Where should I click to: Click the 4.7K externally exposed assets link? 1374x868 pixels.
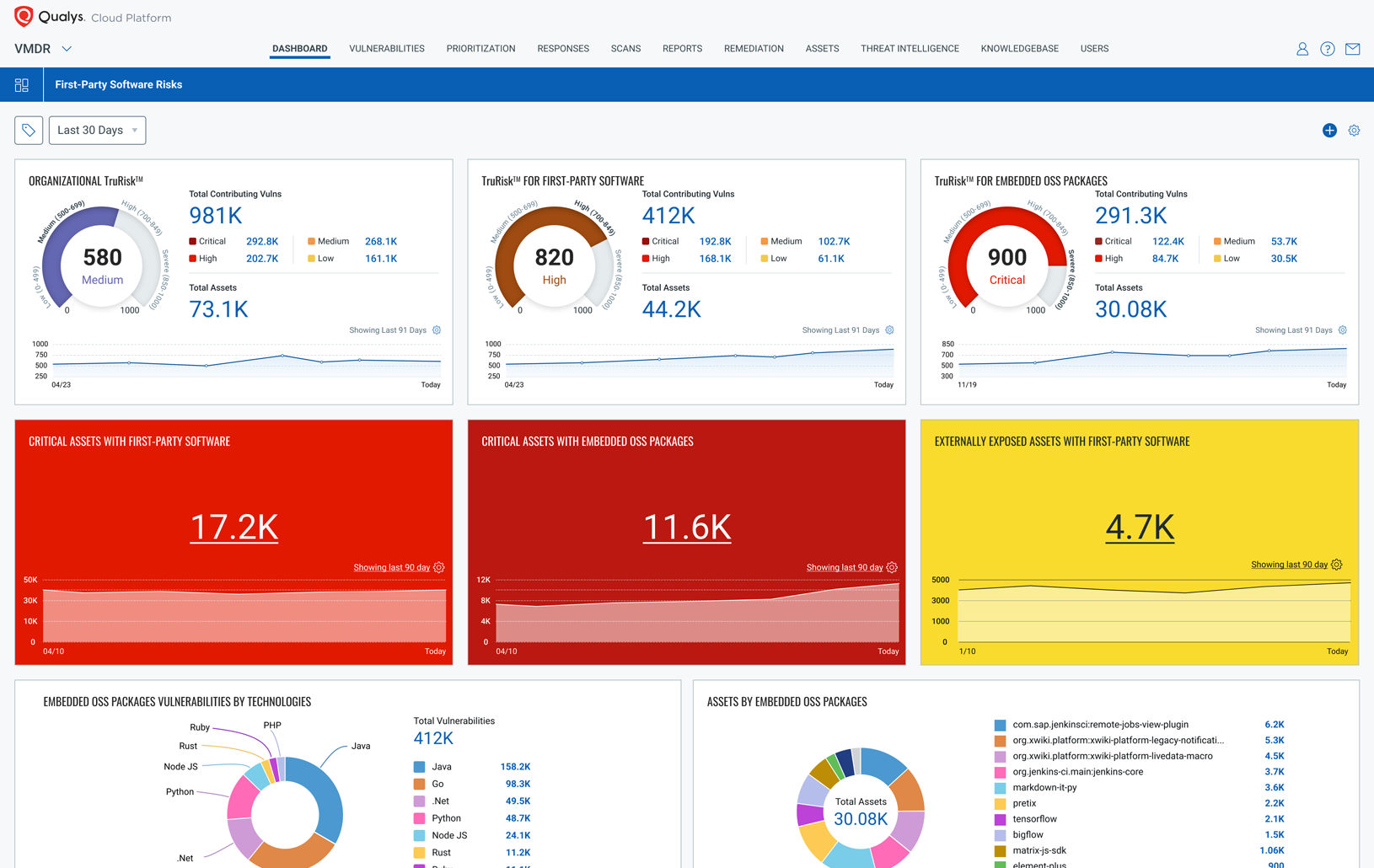tap(1140, 528)
